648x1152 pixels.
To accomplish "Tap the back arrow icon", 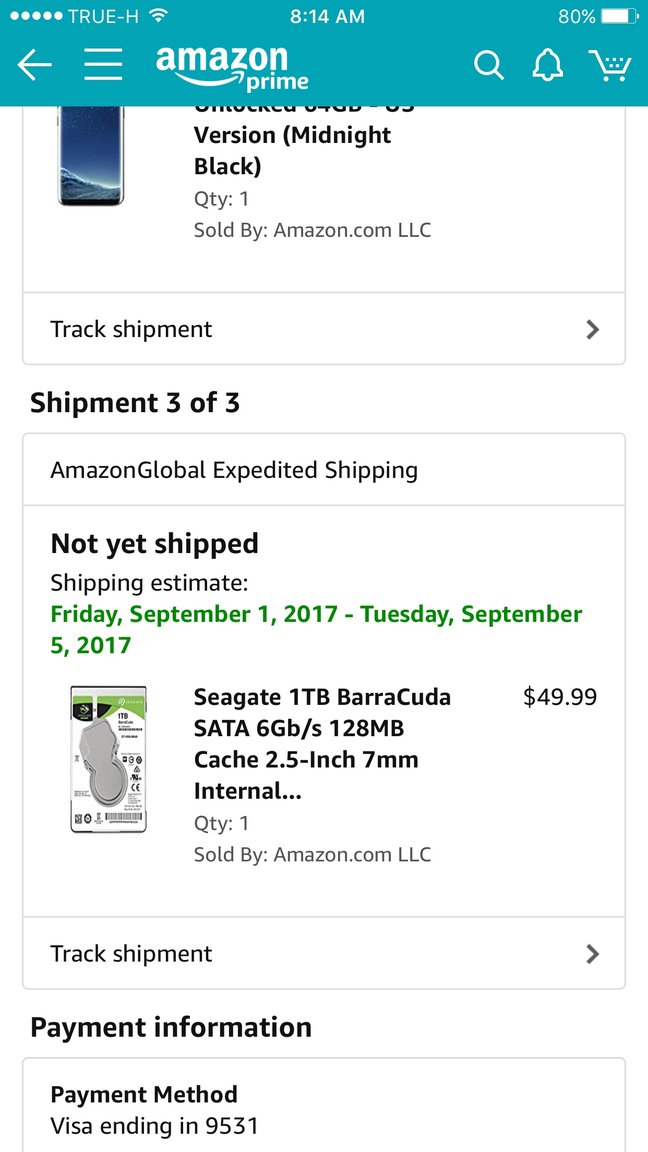I will pyautogui.click(x=34, y=66).
